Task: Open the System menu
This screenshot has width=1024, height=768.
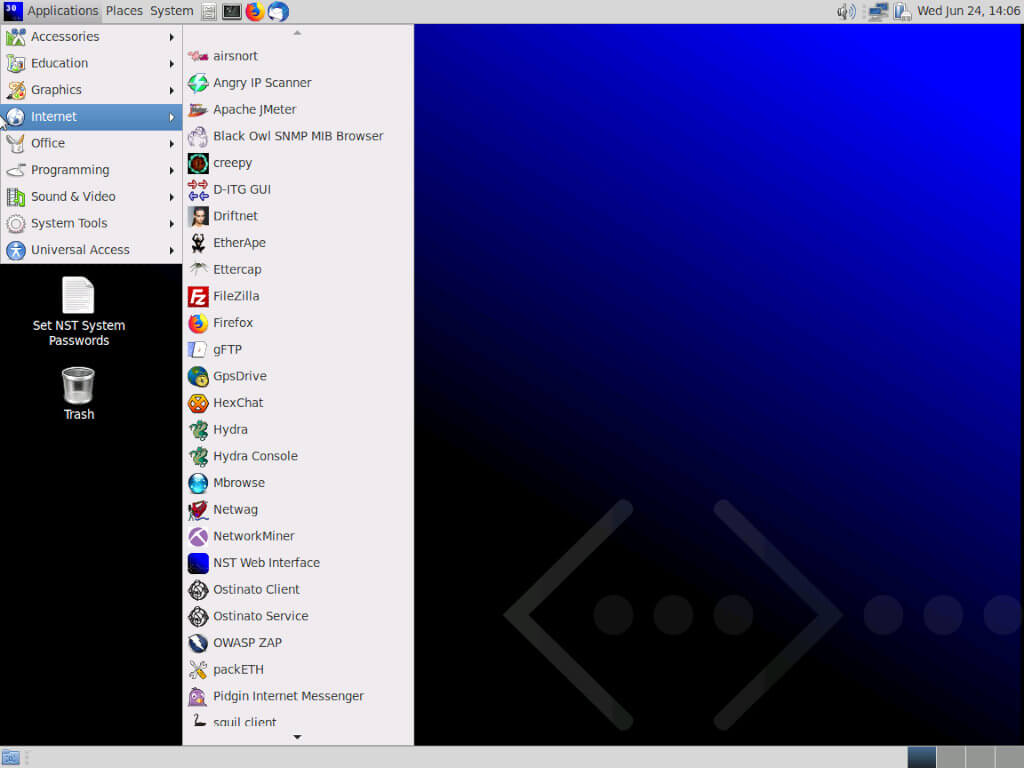Action: [170, 11]
